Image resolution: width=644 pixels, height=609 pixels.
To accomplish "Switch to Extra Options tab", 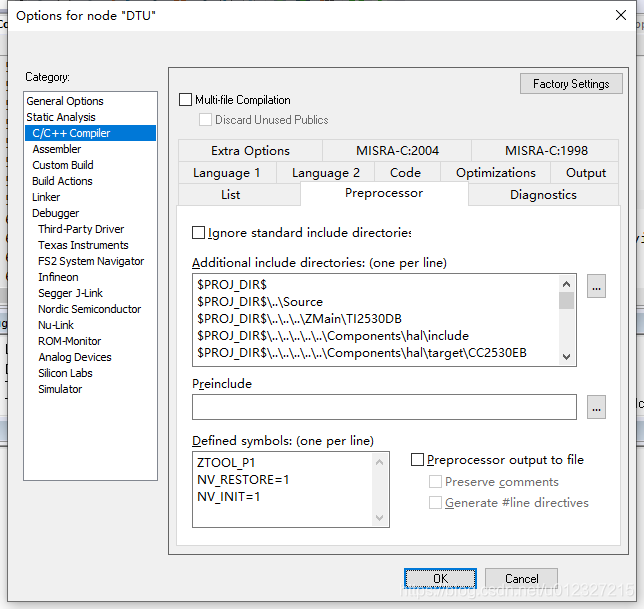I will tap(250, 151).
